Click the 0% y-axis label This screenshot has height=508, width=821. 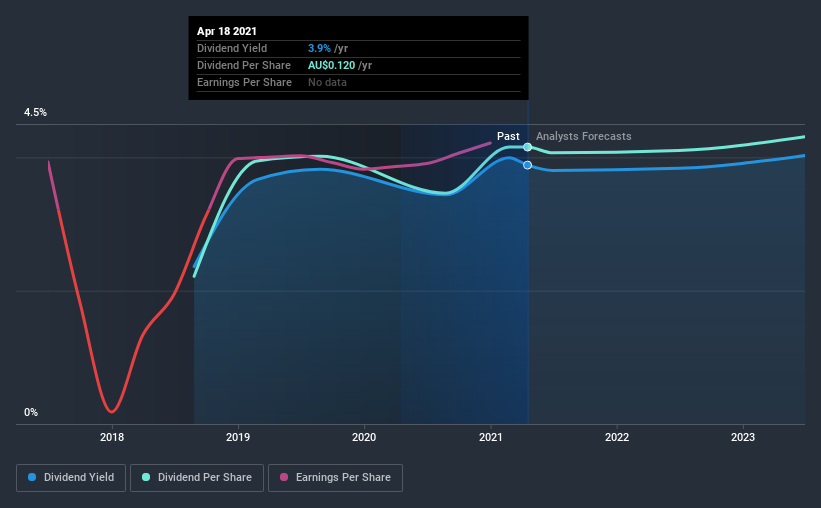31,413
